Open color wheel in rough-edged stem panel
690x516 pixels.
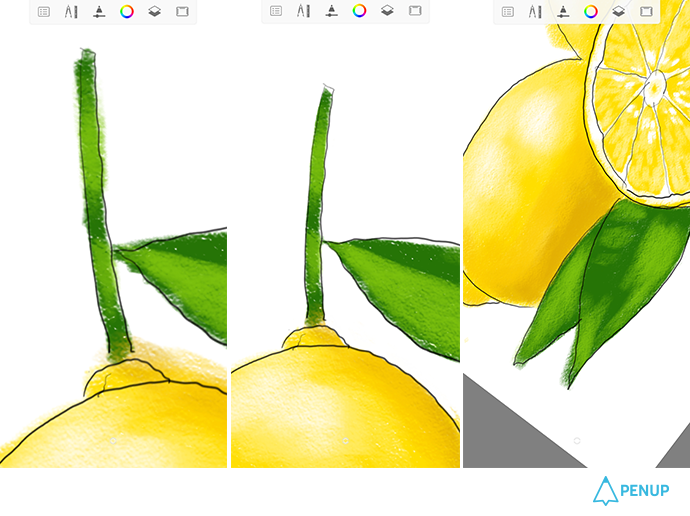[x=127, y=11]
